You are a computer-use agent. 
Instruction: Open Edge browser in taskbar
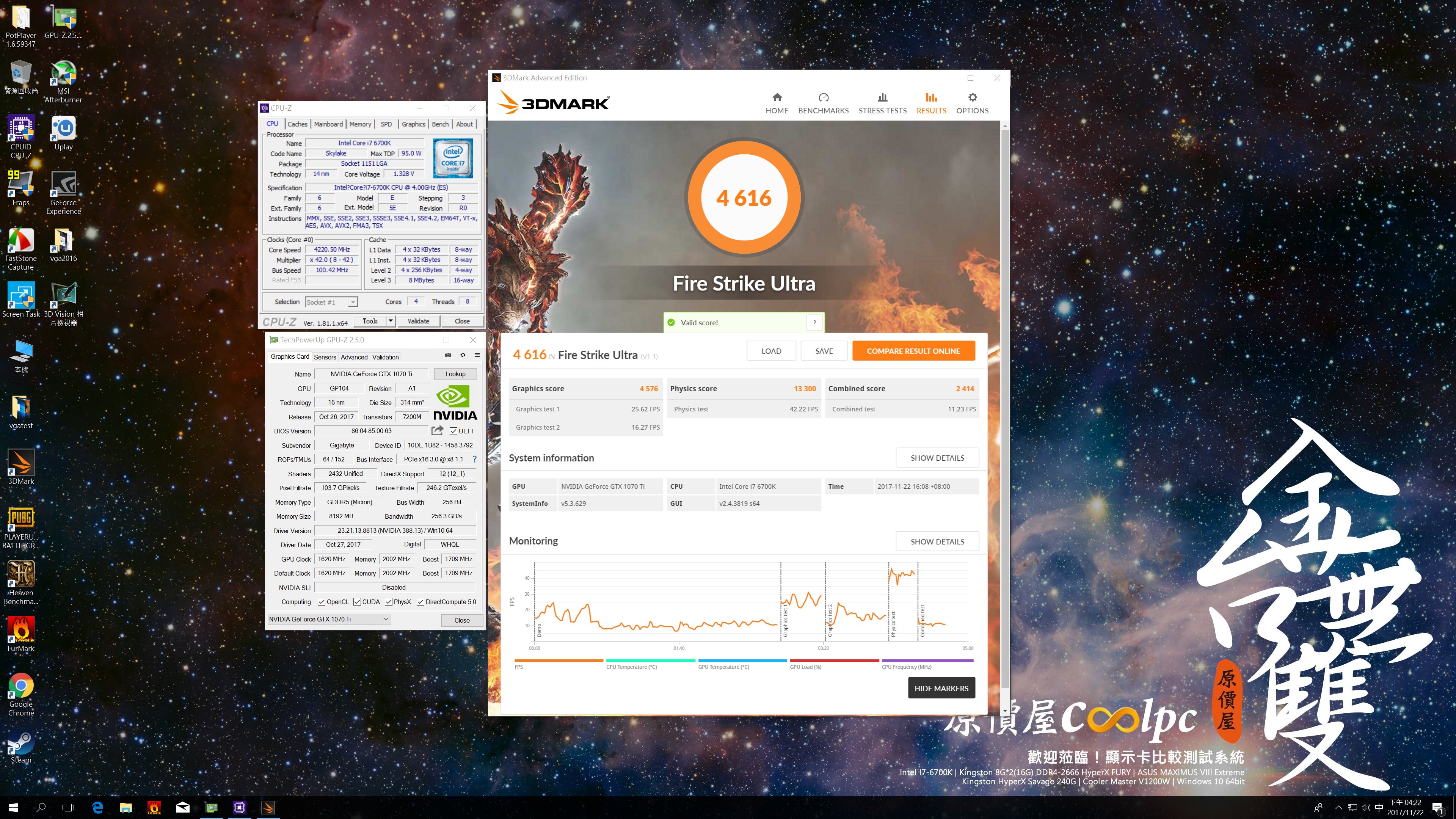click(97, 807)
